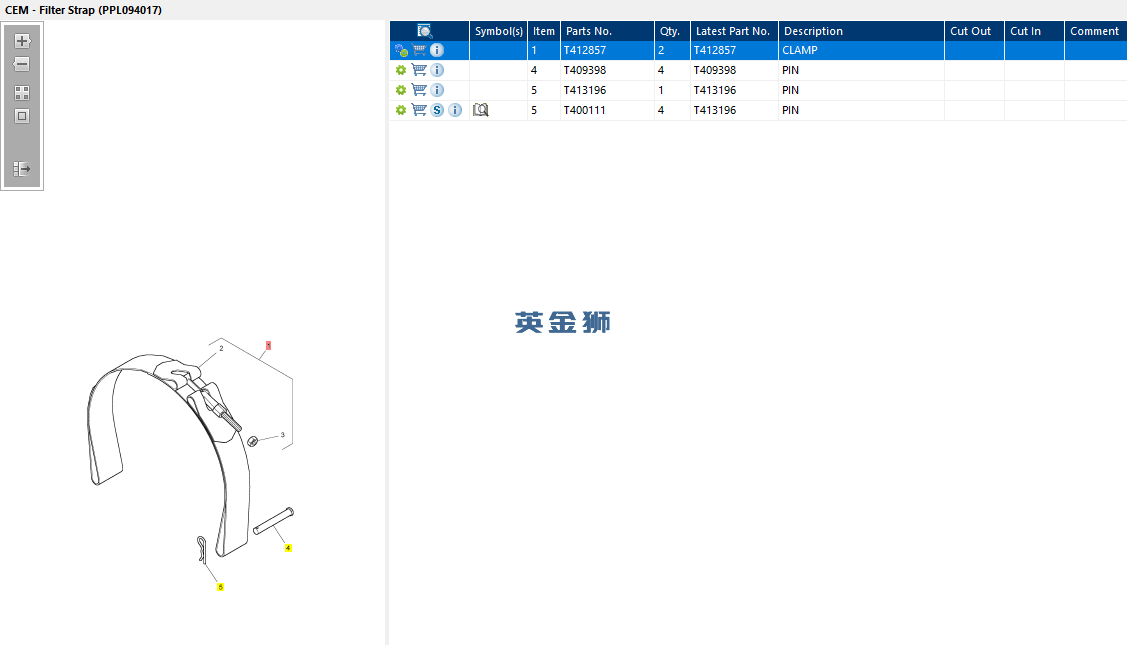Click quantity 1 in the T413196 row
This screenshot has height=645, width=1127.
(673, 91)
